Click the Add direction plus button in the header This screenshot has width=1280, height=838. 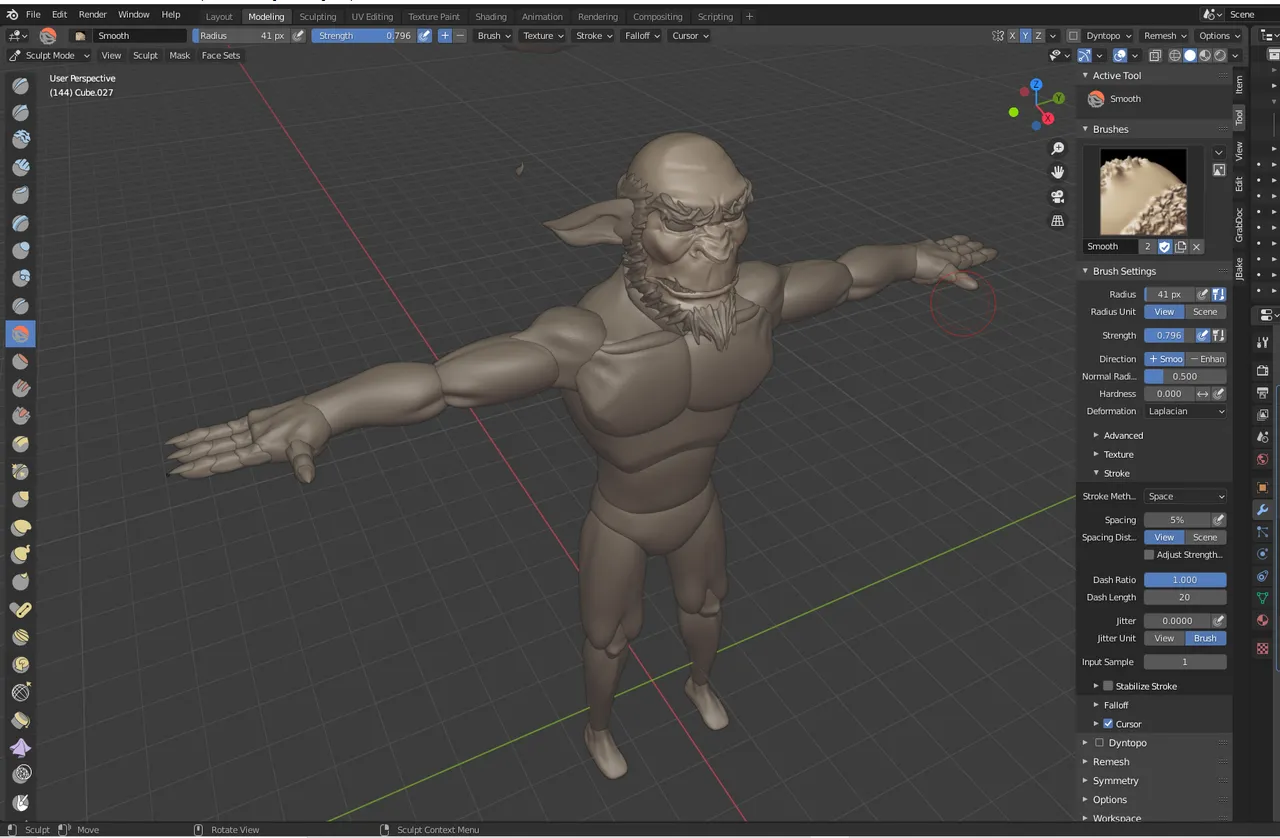445,35
